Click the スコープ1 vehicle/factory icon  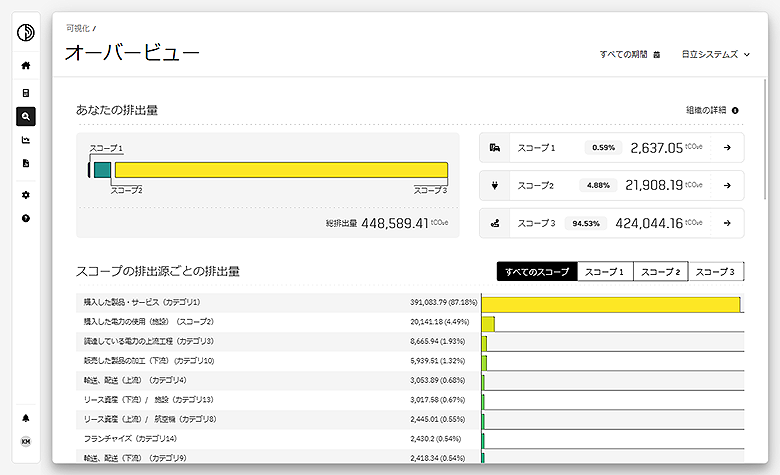coord(494,148)
